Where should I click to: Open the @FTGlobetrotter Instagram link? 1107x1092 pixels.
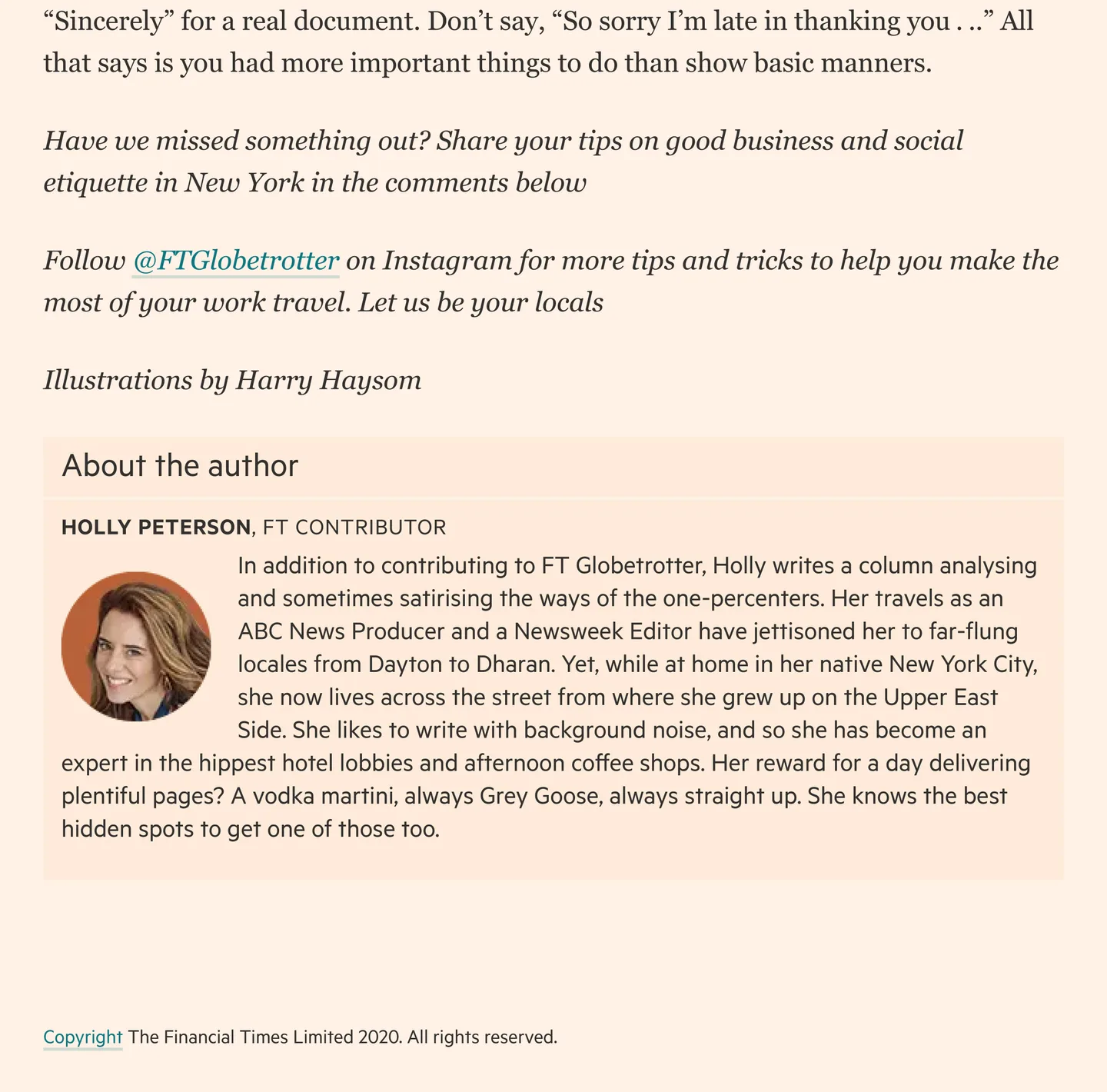236,261
